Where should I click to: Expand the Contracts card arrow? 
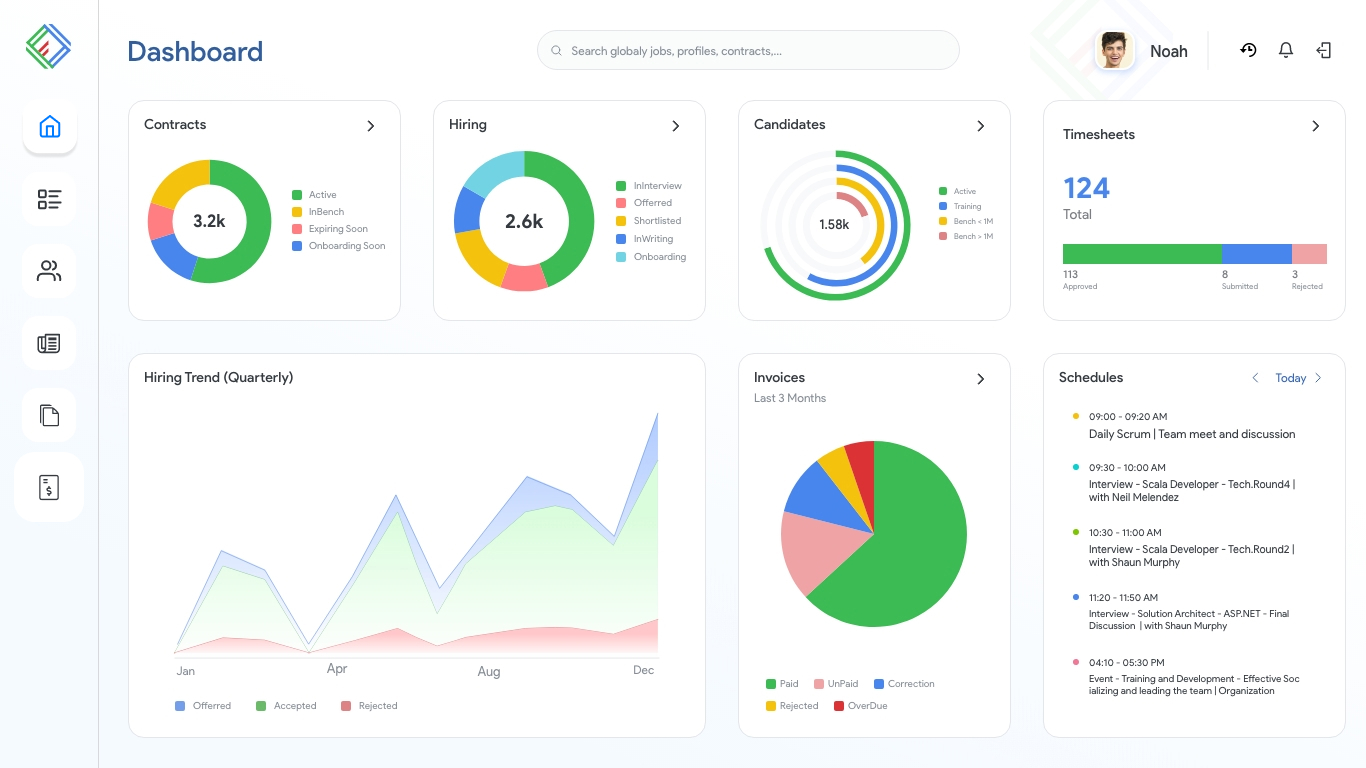[371, 126]
